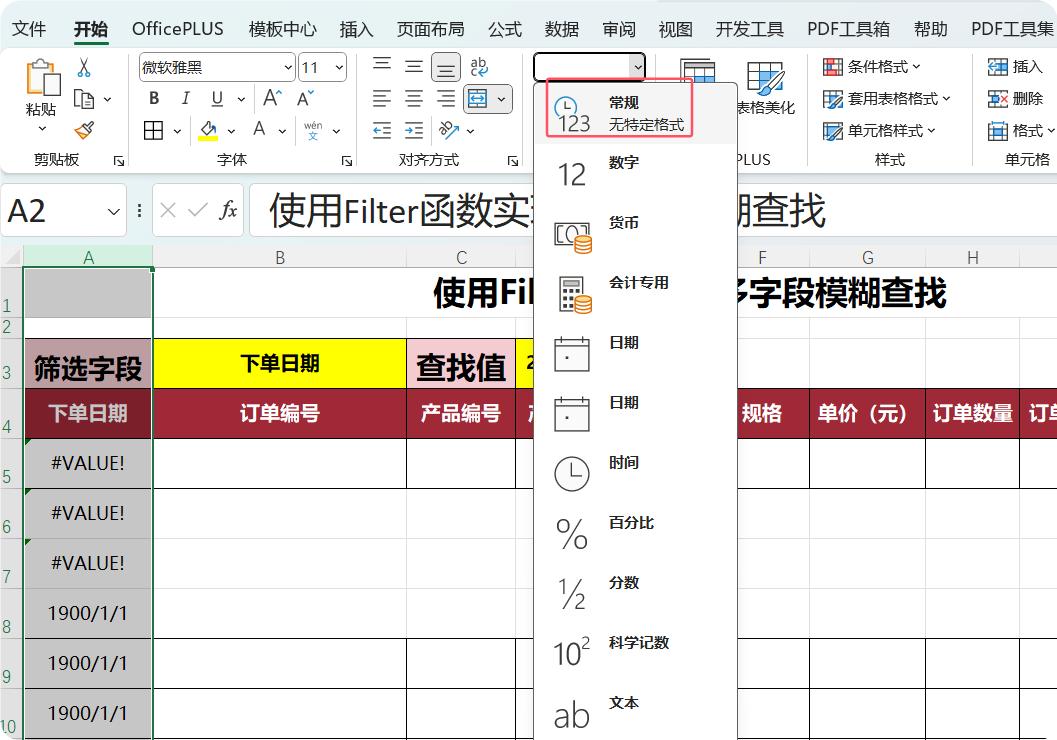Open 套用表格格式 table styles
The height and width of the screenshot is (740, 1057).
tap(886, 98)
